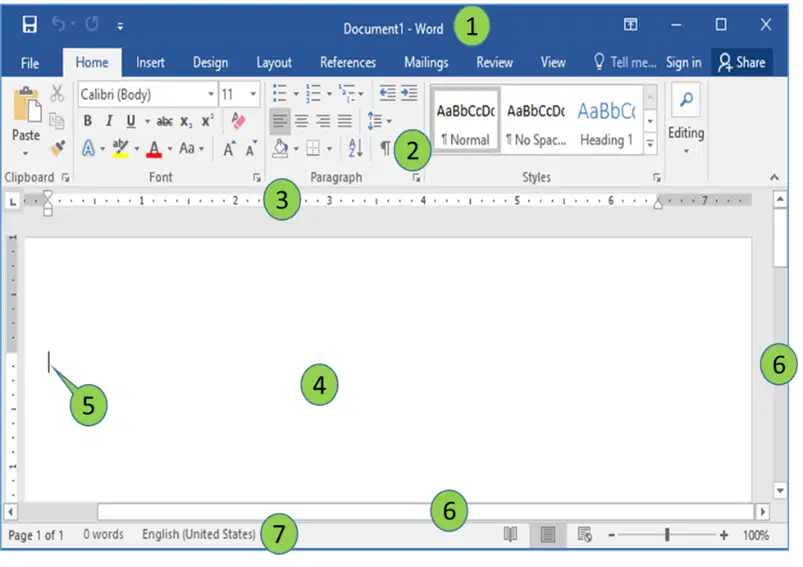Click the Tell me search box
Image resolution: width=803 pixels, height=567 pixels.
pos(625,62)
